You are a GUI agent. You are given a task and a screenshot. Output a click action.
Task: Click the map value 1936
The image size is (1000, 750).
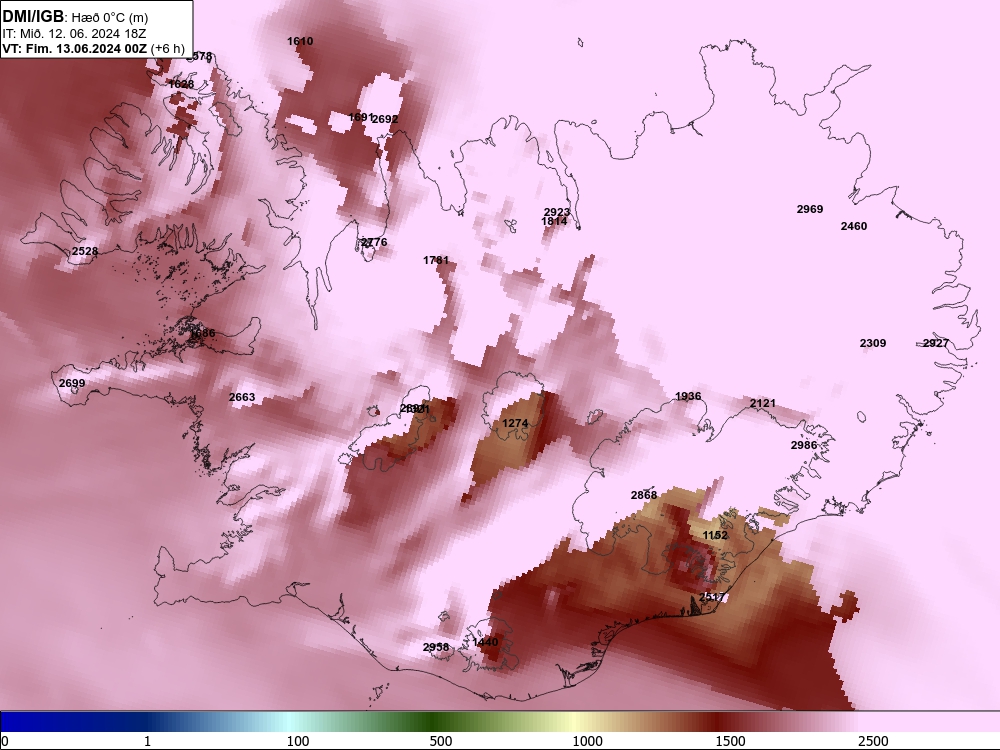click(688, 396)
